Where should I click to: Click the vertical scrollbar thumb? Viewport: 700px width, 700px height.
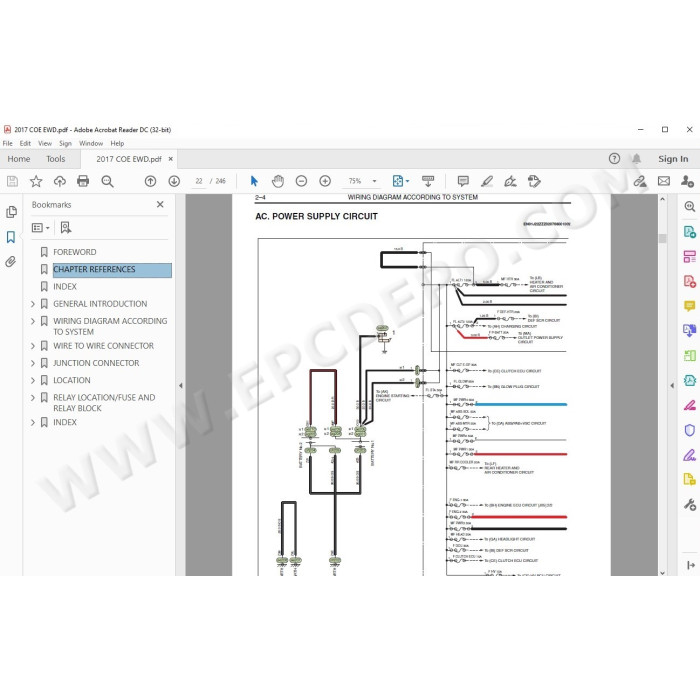click(x=662, y=238)
